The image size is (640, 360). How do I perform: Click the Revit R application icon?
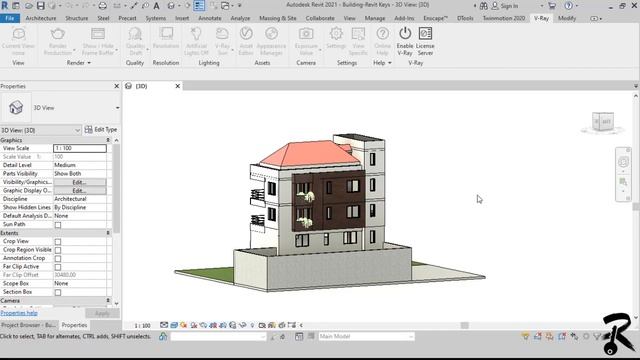[x=5, y=6]
